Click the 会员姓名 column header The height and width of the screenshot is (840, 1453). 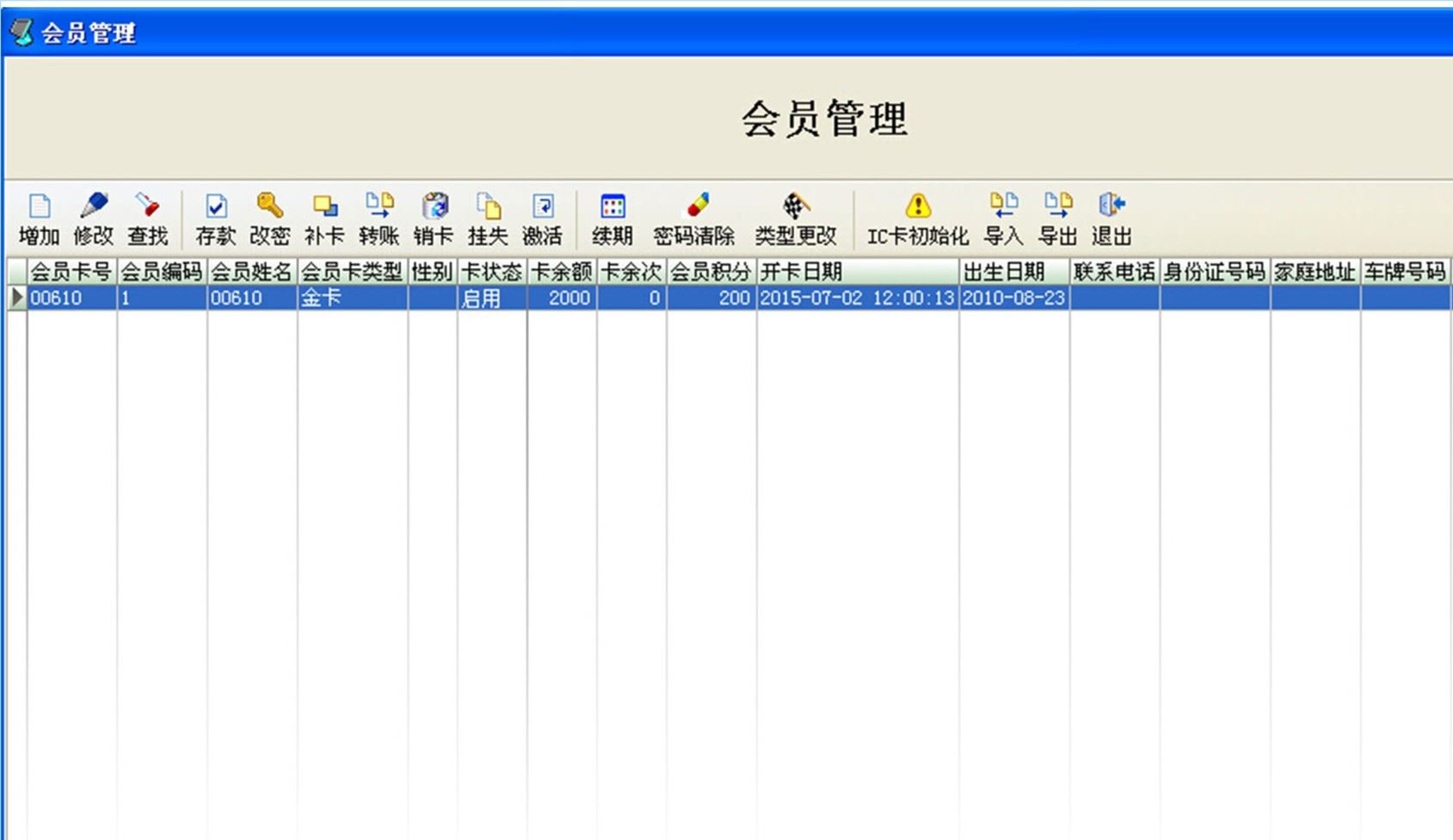pos(252,273)
